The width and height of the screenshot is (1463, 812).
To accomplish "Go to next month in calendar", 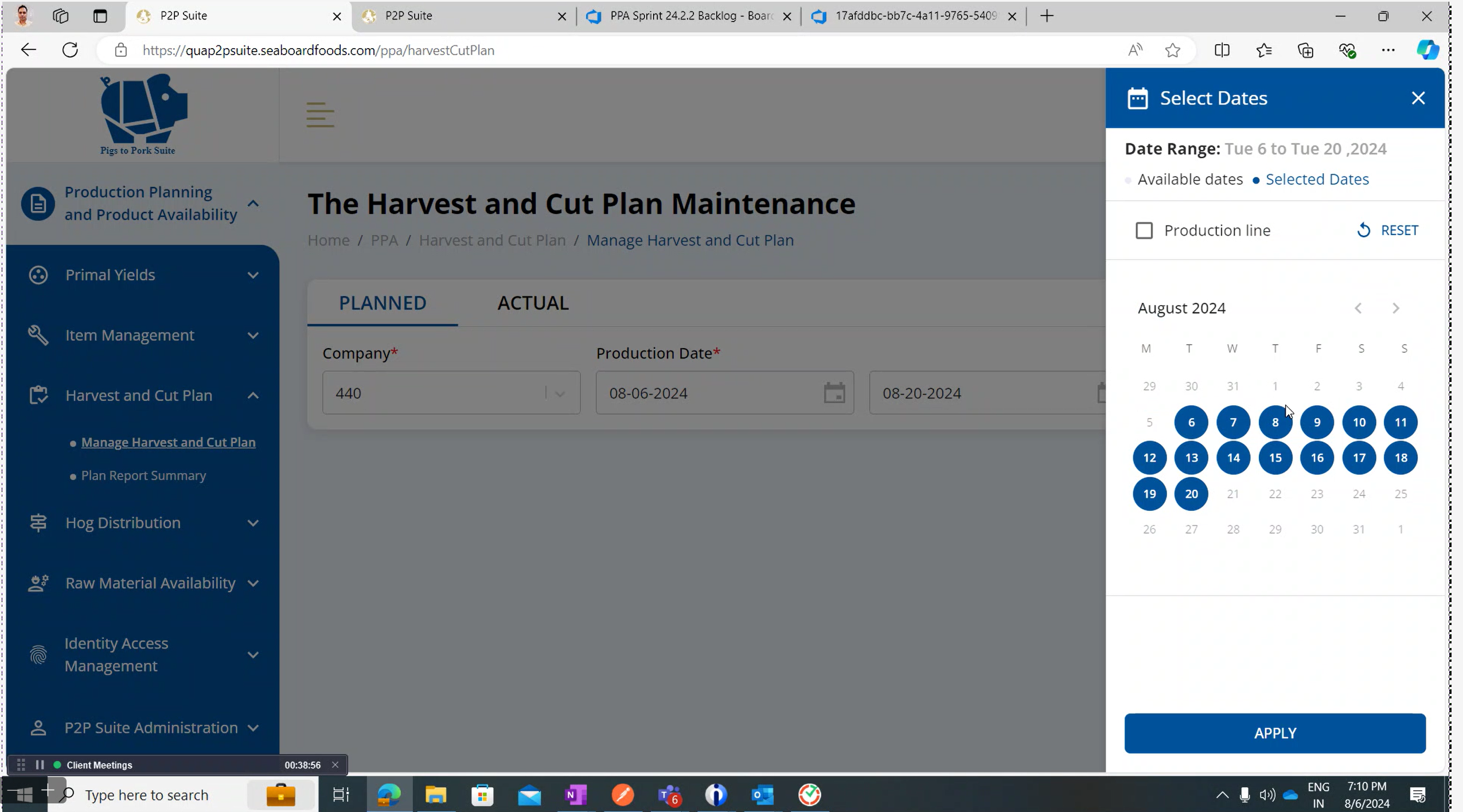I will 1395,309.
